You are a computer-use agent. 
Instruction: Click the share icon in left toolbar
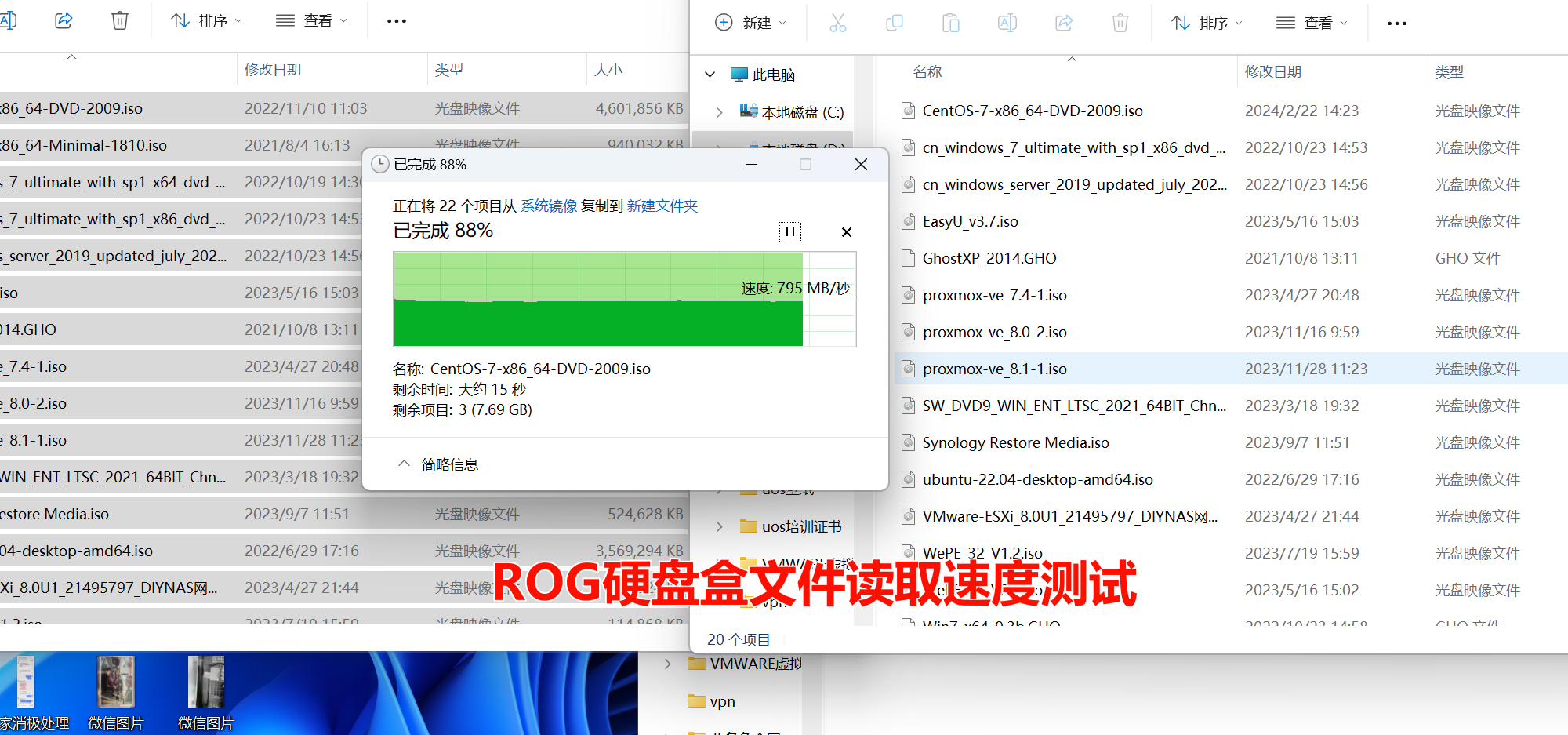[64, 20]
